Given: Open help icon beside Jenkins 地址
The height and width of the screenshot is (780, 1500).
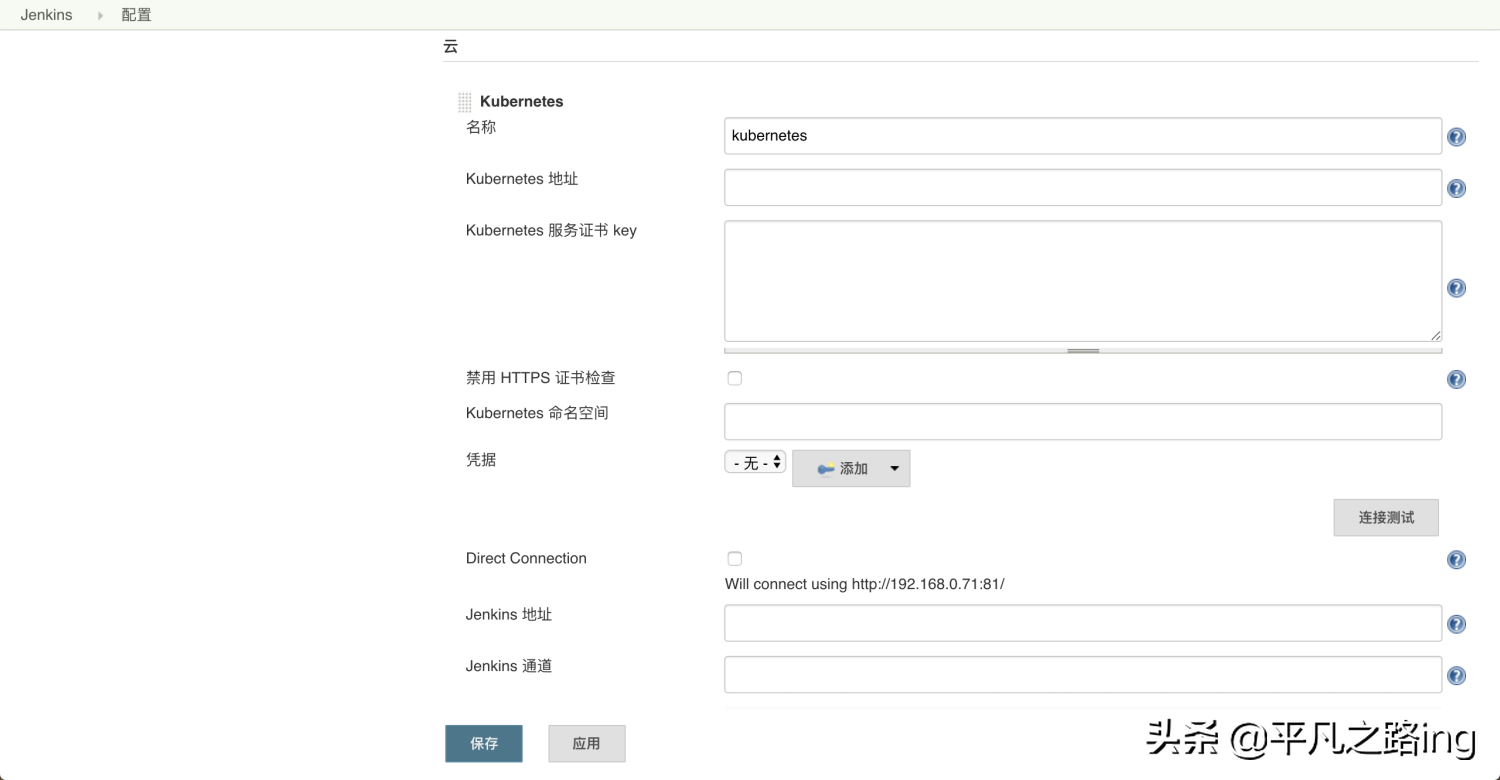Looking at the screenshot, I should point(1456,624).
